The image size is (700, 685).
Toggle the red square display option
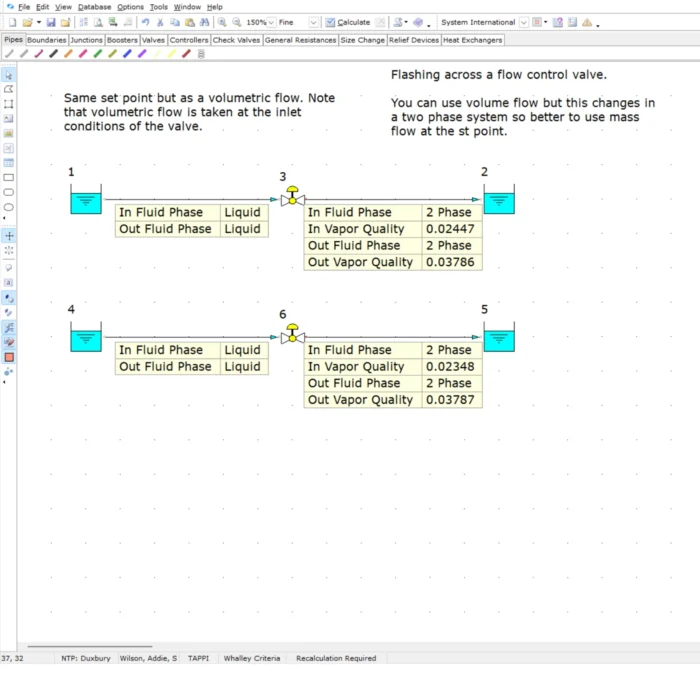coord(9,357)
